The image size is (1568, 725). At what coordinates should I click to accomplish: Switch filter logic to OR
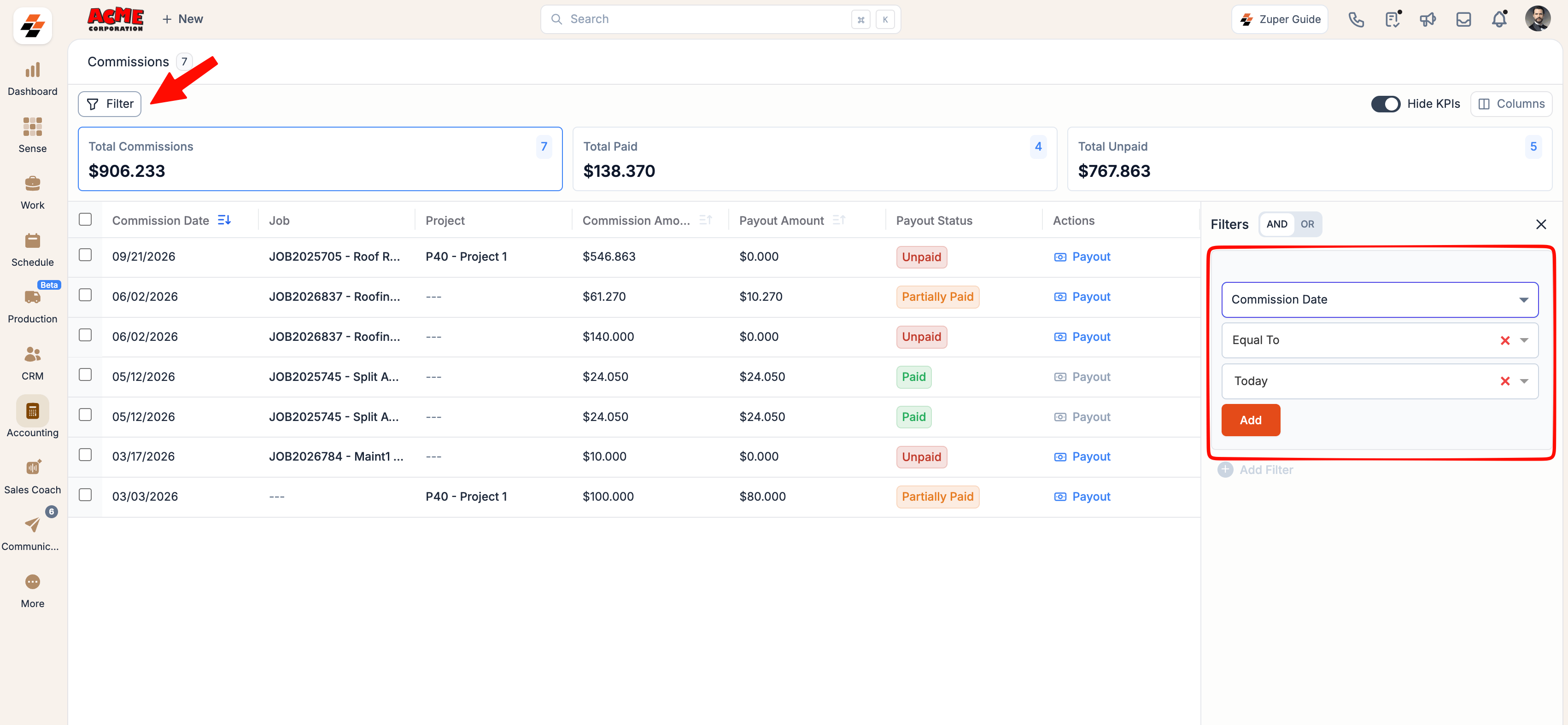click(1307, 225)
